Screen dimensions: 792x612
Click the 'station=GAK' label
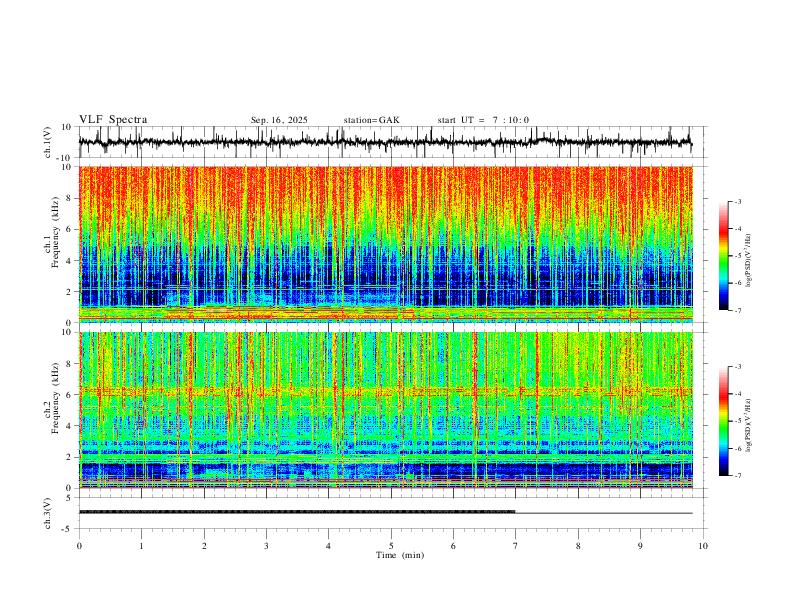[x=371, y=120]
